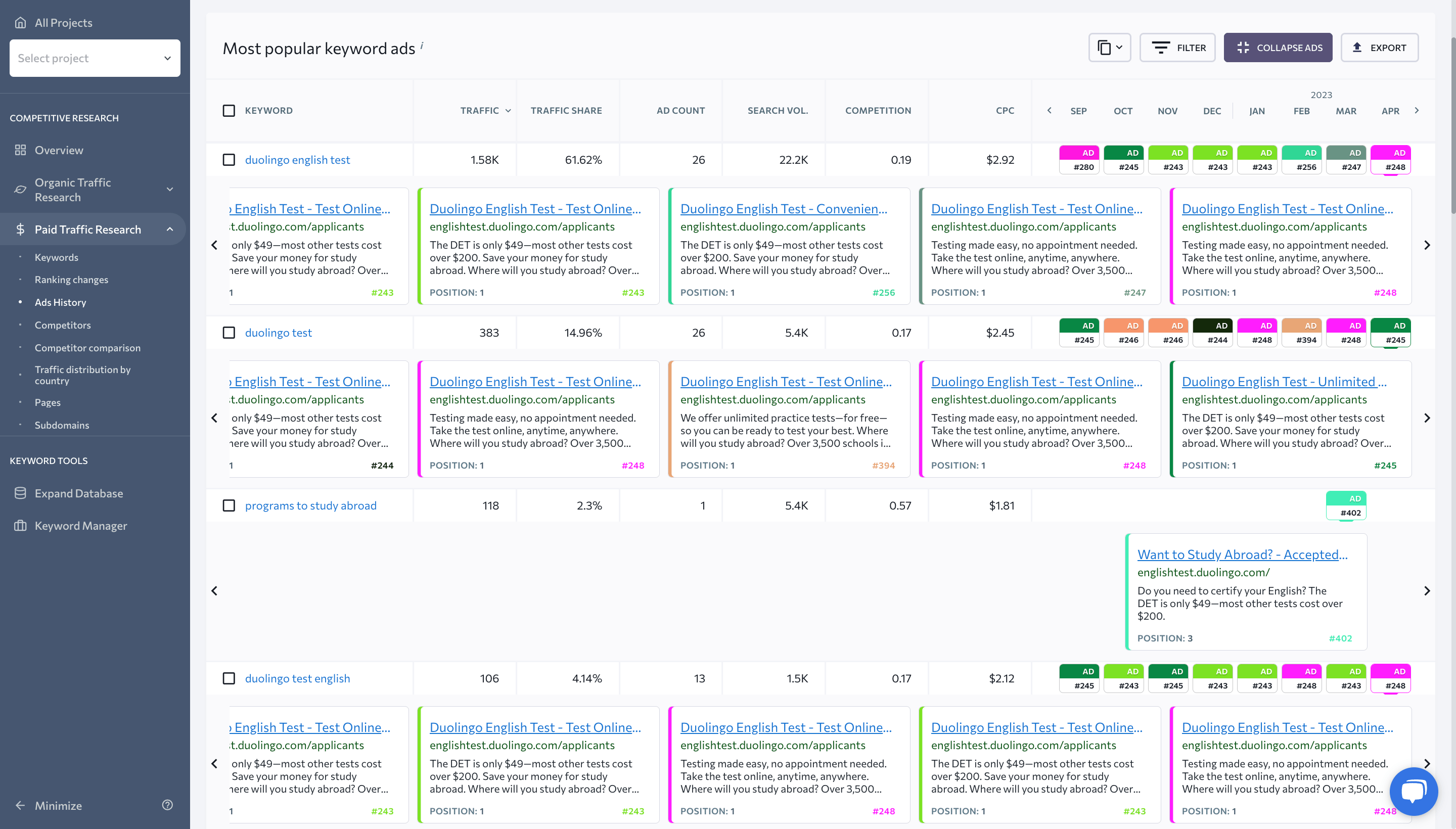
Task: Expand the column display toggle dropdown
Action: [1109, 47]
